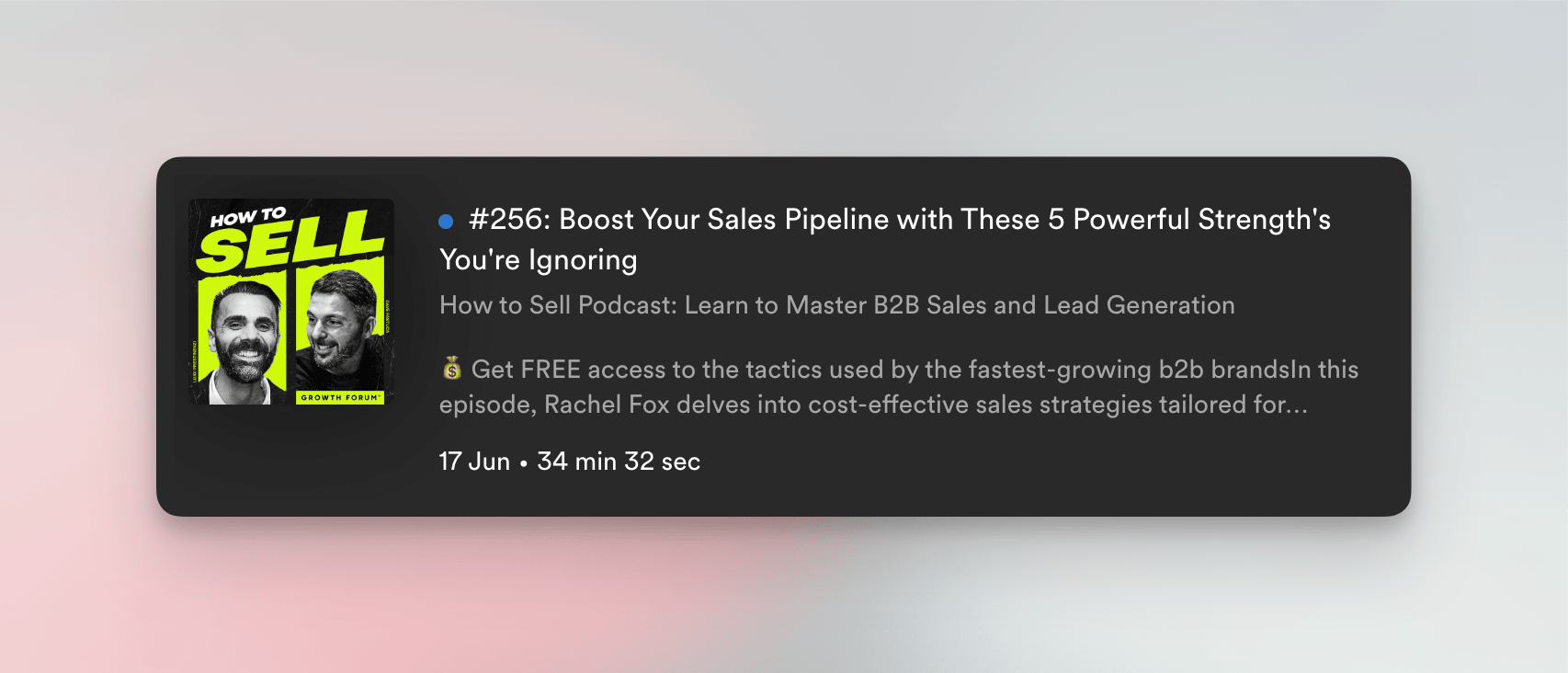Open the How to Sell Podcast show name

tap(837, 305)
